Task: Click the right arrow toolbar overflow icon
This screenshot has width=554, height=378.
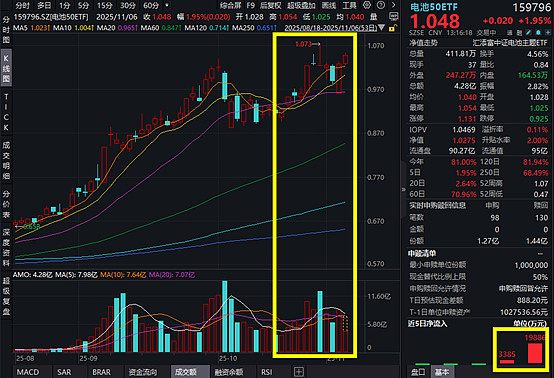Action: pyautogui.click(x=394, y=5)
